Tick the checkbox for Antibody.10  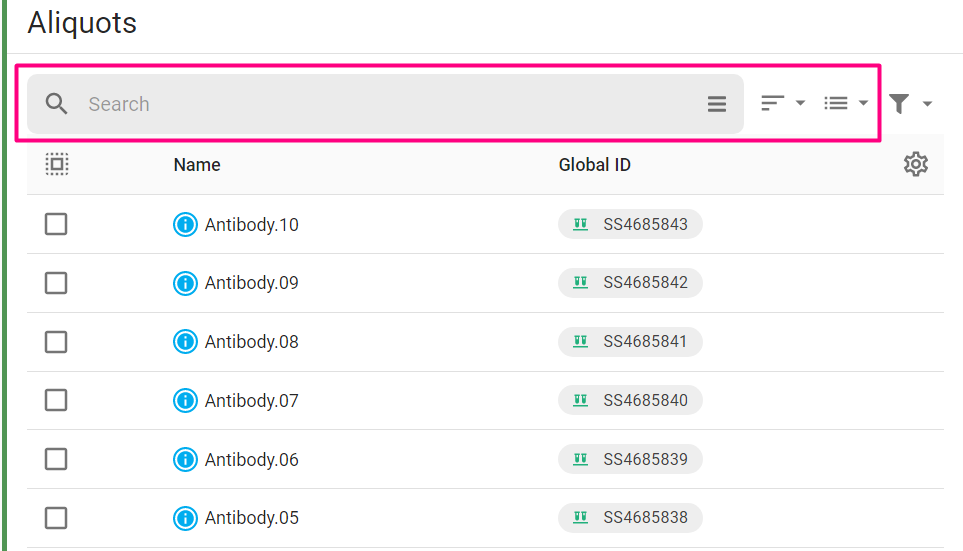(56, 224)
